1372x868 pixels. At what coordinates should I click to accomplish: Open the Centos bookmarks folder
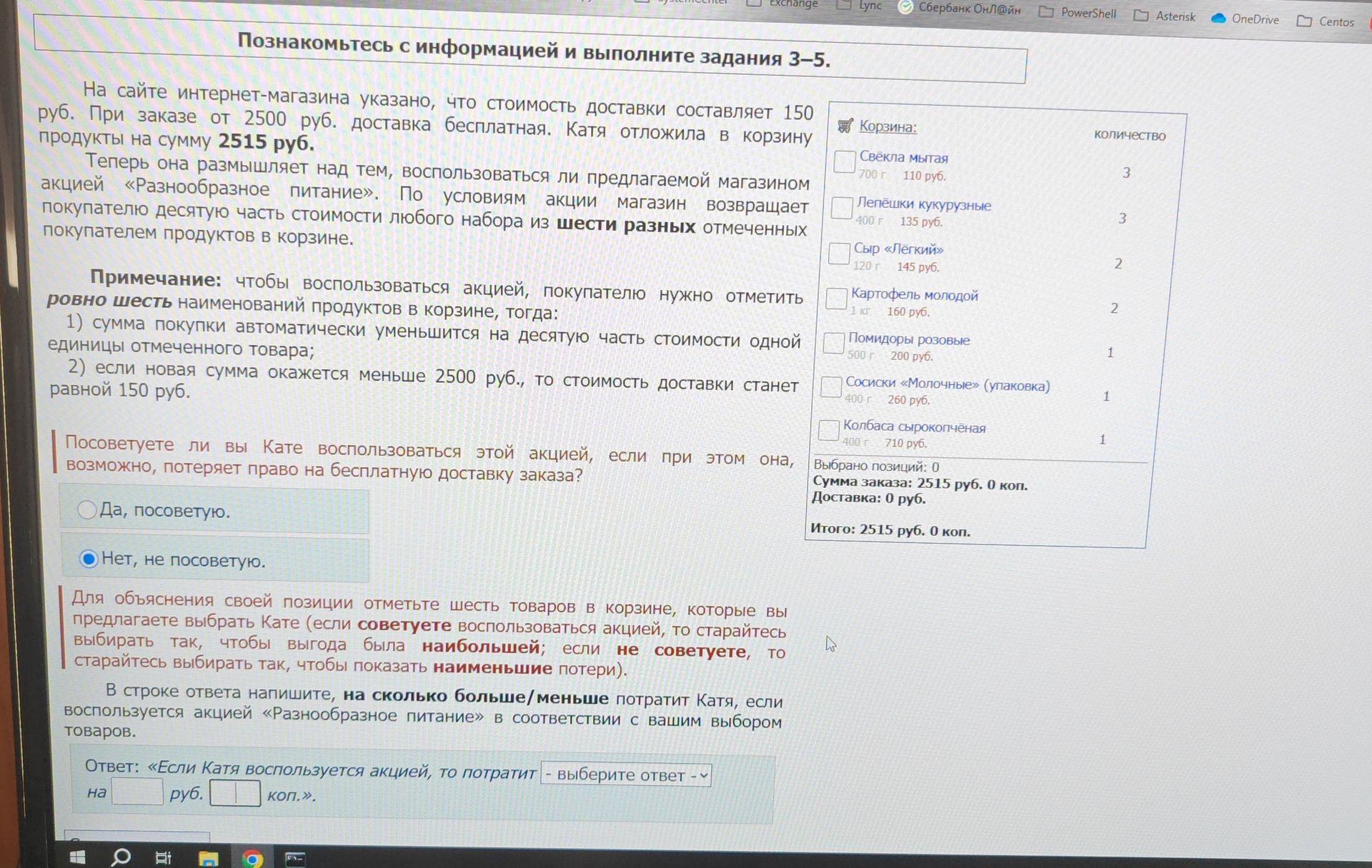pyautogui.click(x=1326, y=21)
